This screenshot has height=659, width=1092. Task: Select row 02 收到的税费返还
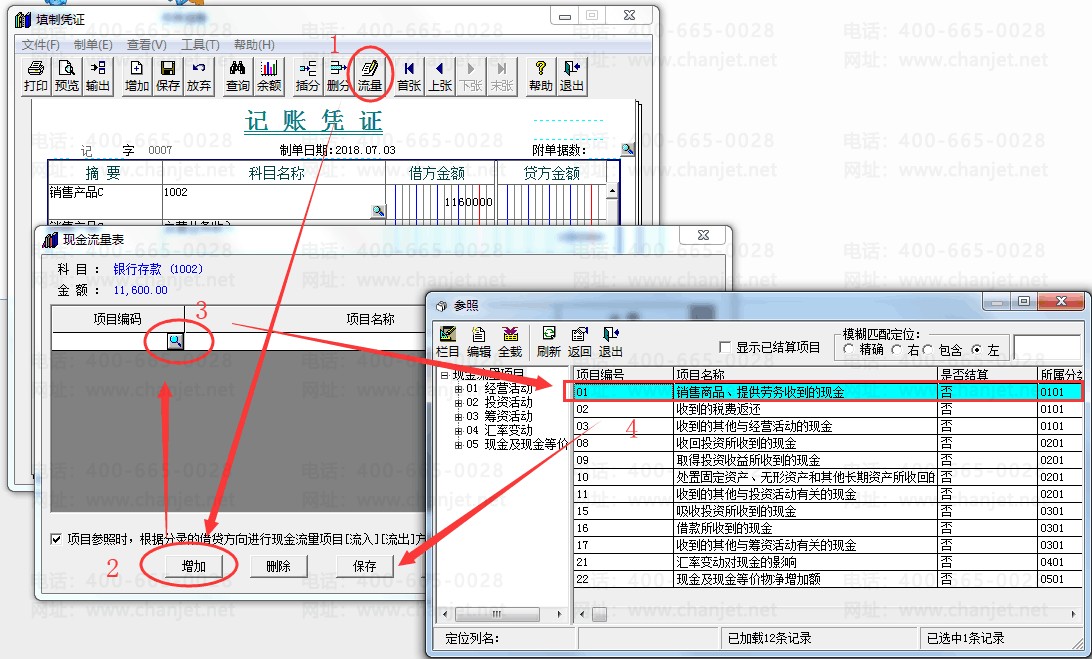pos(829,409)
